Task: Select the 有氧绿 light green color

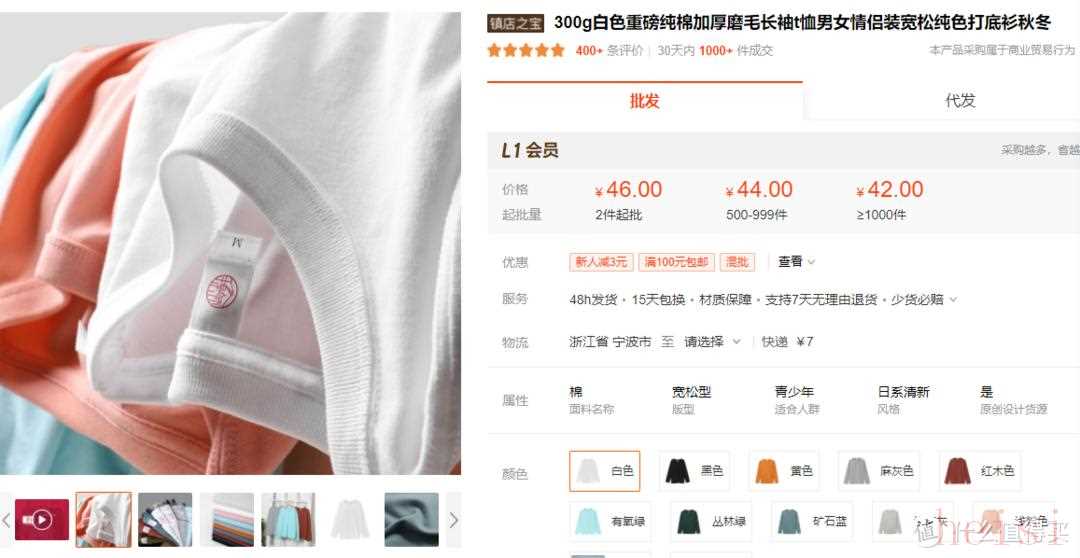Action: point(610,521)
